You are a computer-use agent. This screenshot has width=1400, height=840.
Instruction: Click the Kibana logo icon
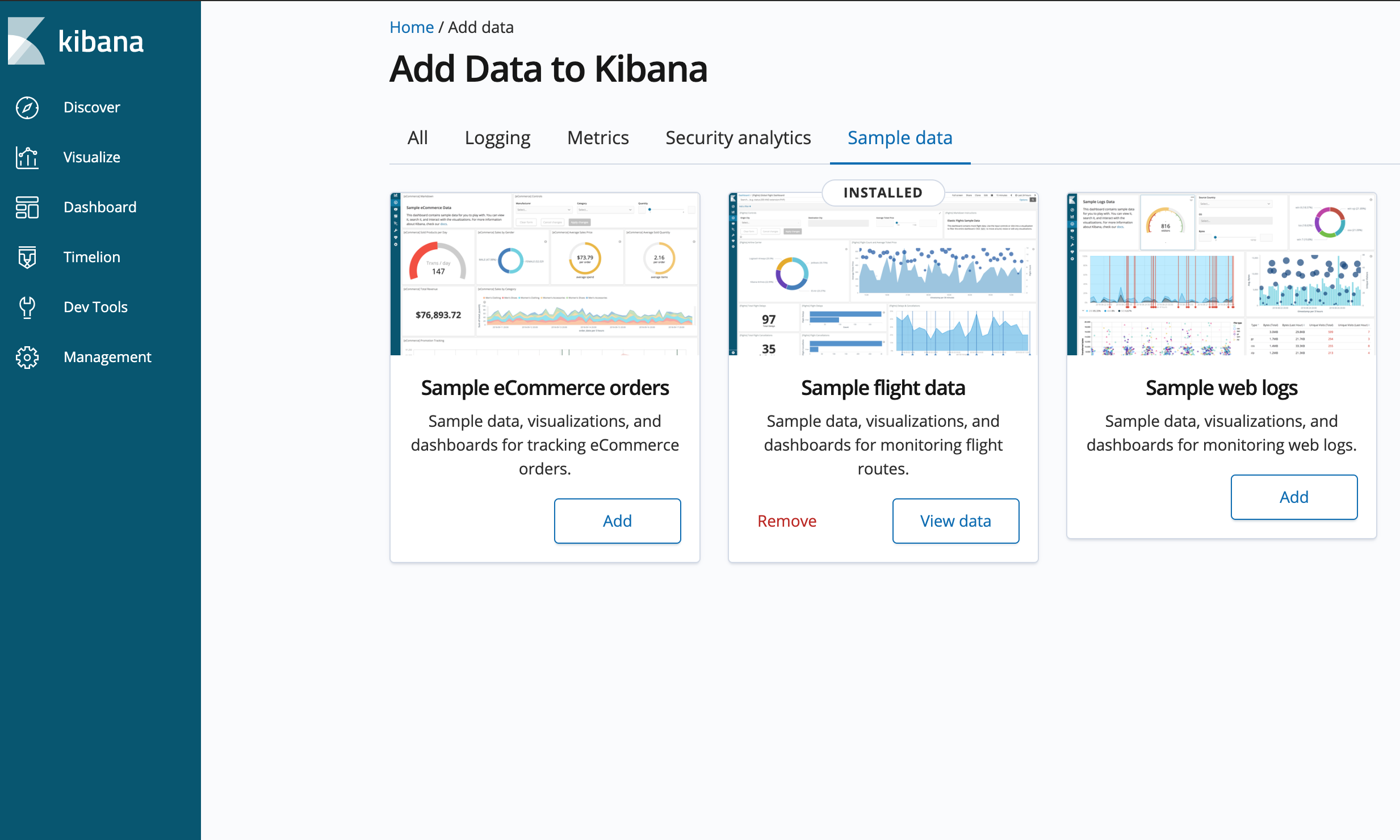click(27, 41)
